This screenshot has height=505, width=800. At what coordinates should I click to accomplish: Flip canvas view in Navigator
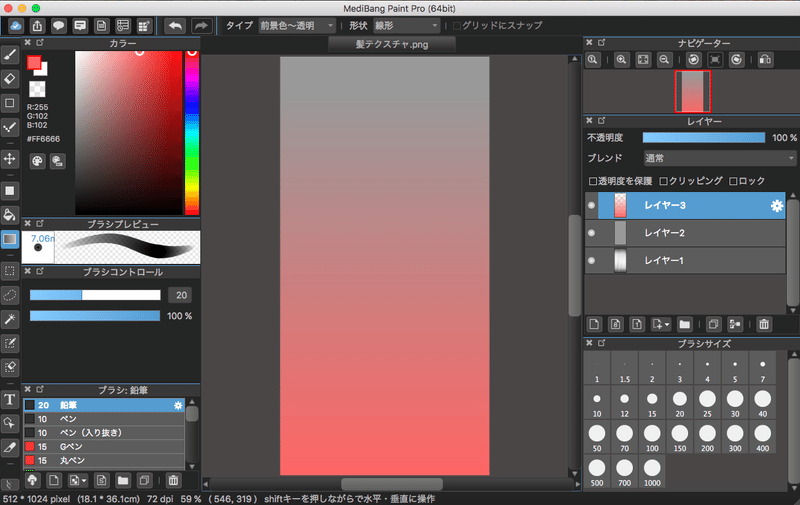pos(765,60)
